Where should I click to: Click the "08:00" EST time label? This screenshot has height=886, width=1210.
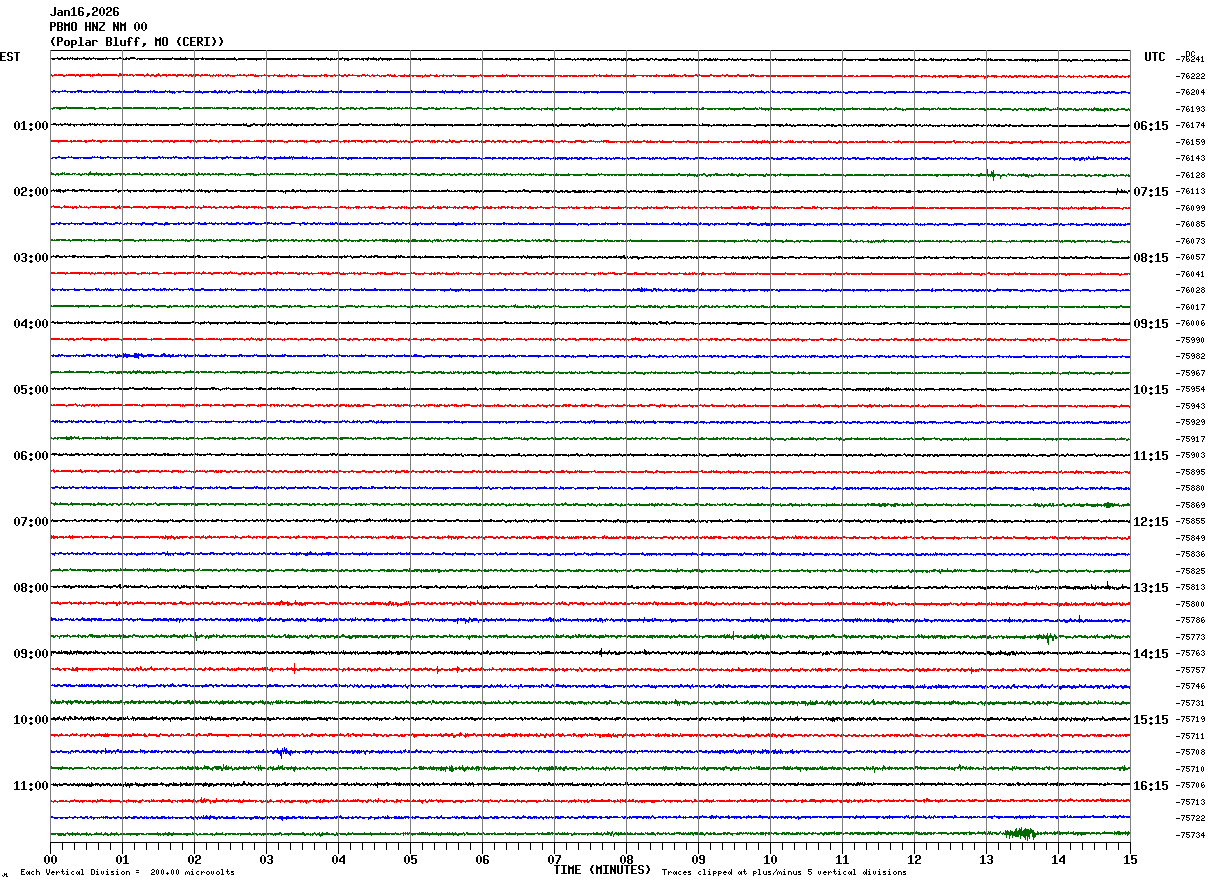[x=31, y=588]
